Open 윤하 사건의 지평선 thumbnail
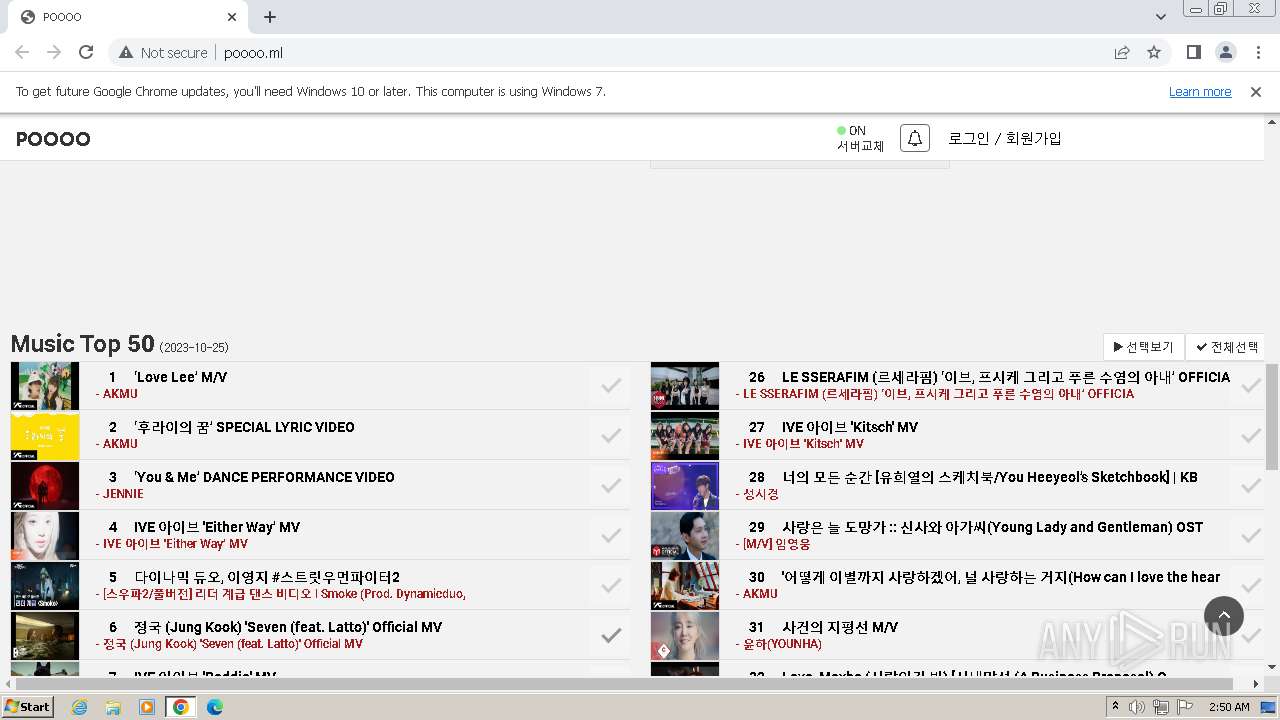Screen dimensions: 1280x720 685,636
